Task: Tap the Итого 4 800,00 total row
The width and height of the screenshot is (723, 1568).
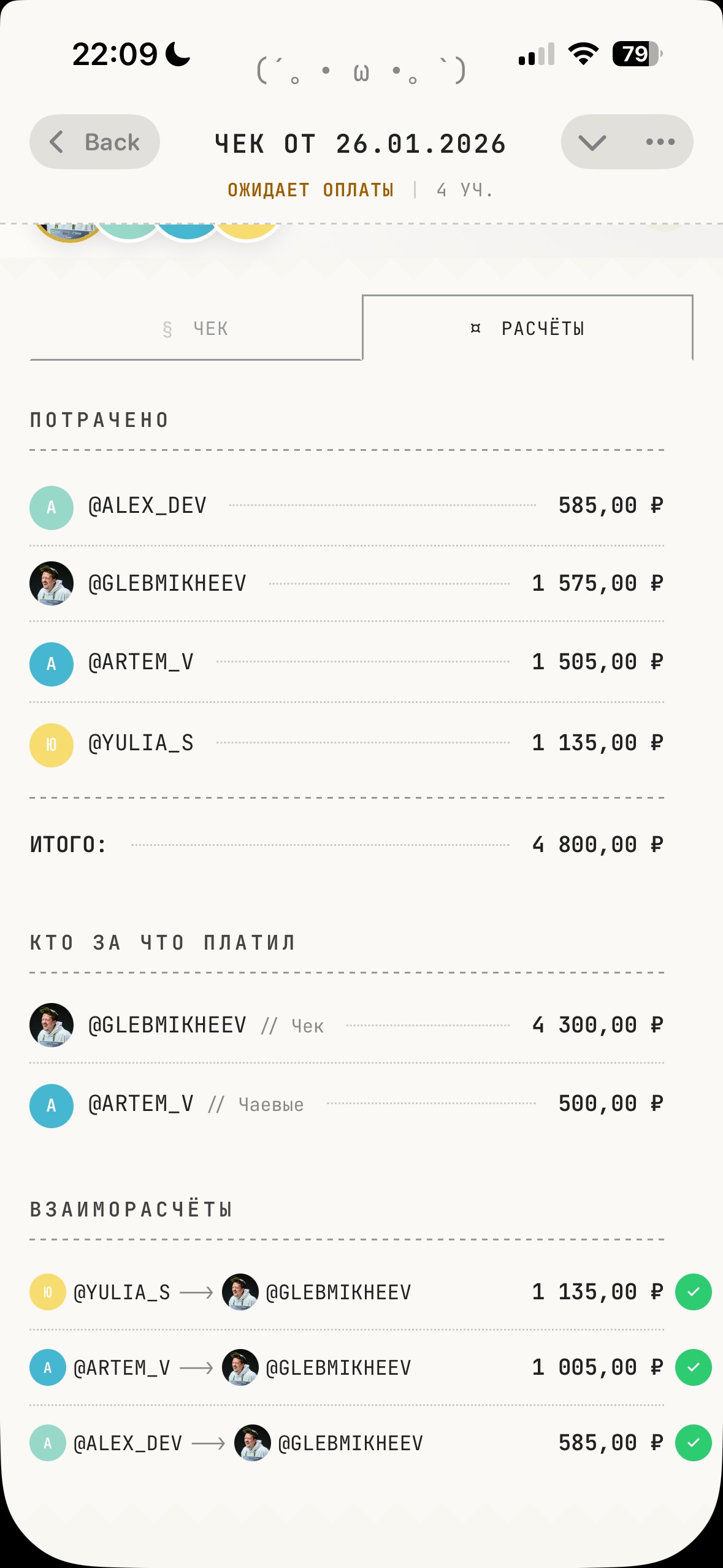Action: [x=346, y=845]
